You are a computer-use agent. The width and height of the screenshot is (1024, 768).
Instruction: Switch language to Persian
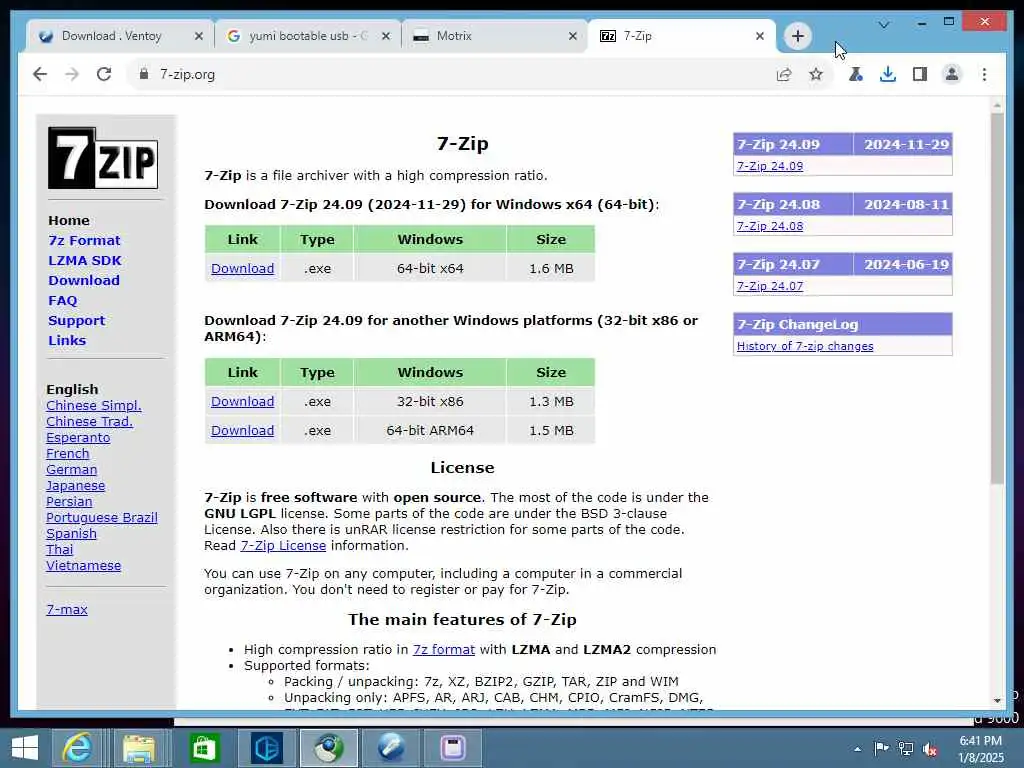click(69, 502)
